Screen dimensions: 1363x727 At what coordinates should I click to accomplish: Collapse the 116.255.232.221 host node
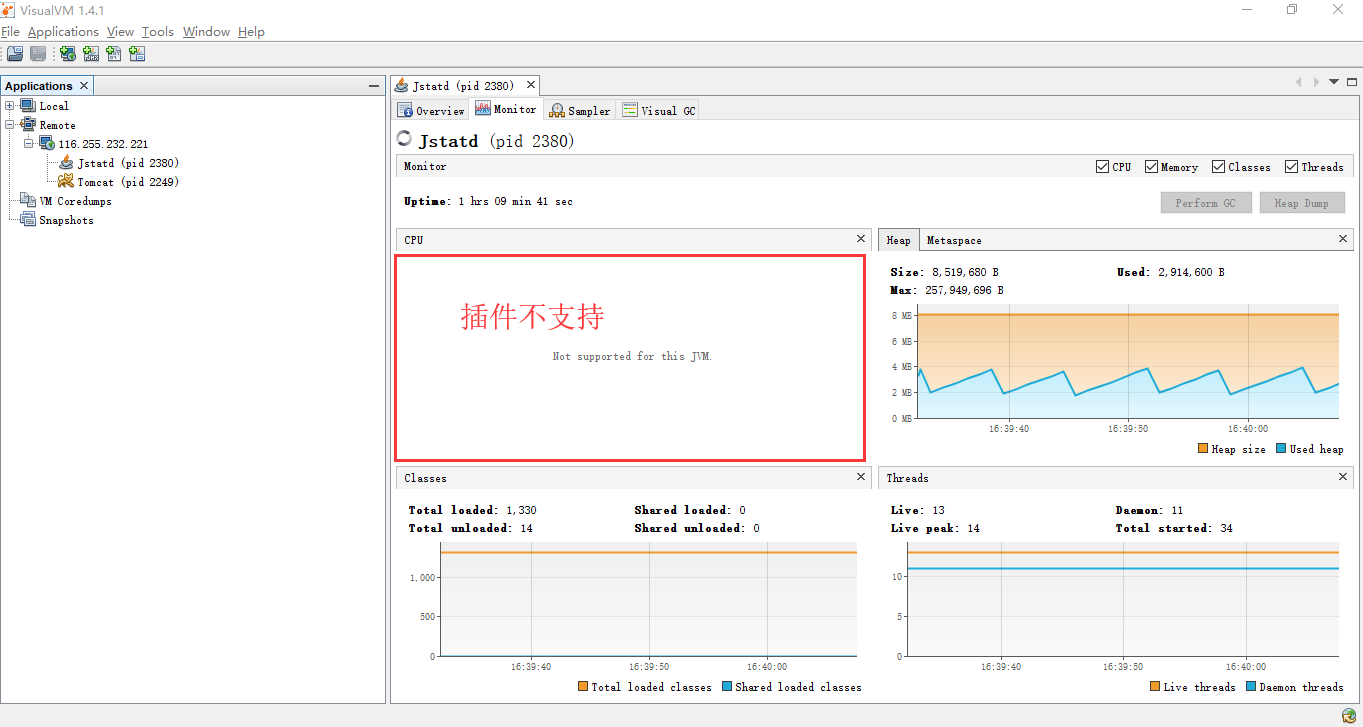click(29, 144)
